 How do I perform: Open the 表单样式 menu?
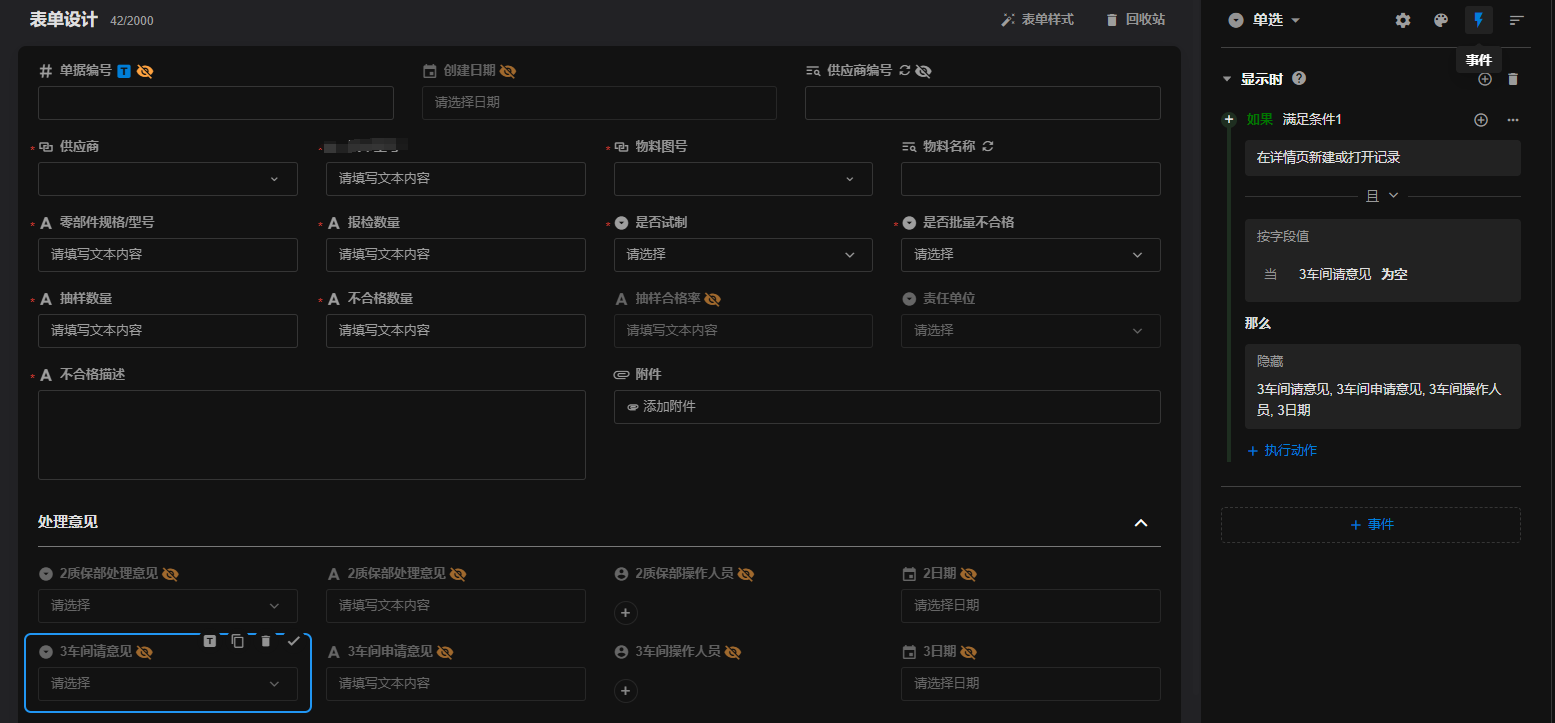click(1037, 20)
